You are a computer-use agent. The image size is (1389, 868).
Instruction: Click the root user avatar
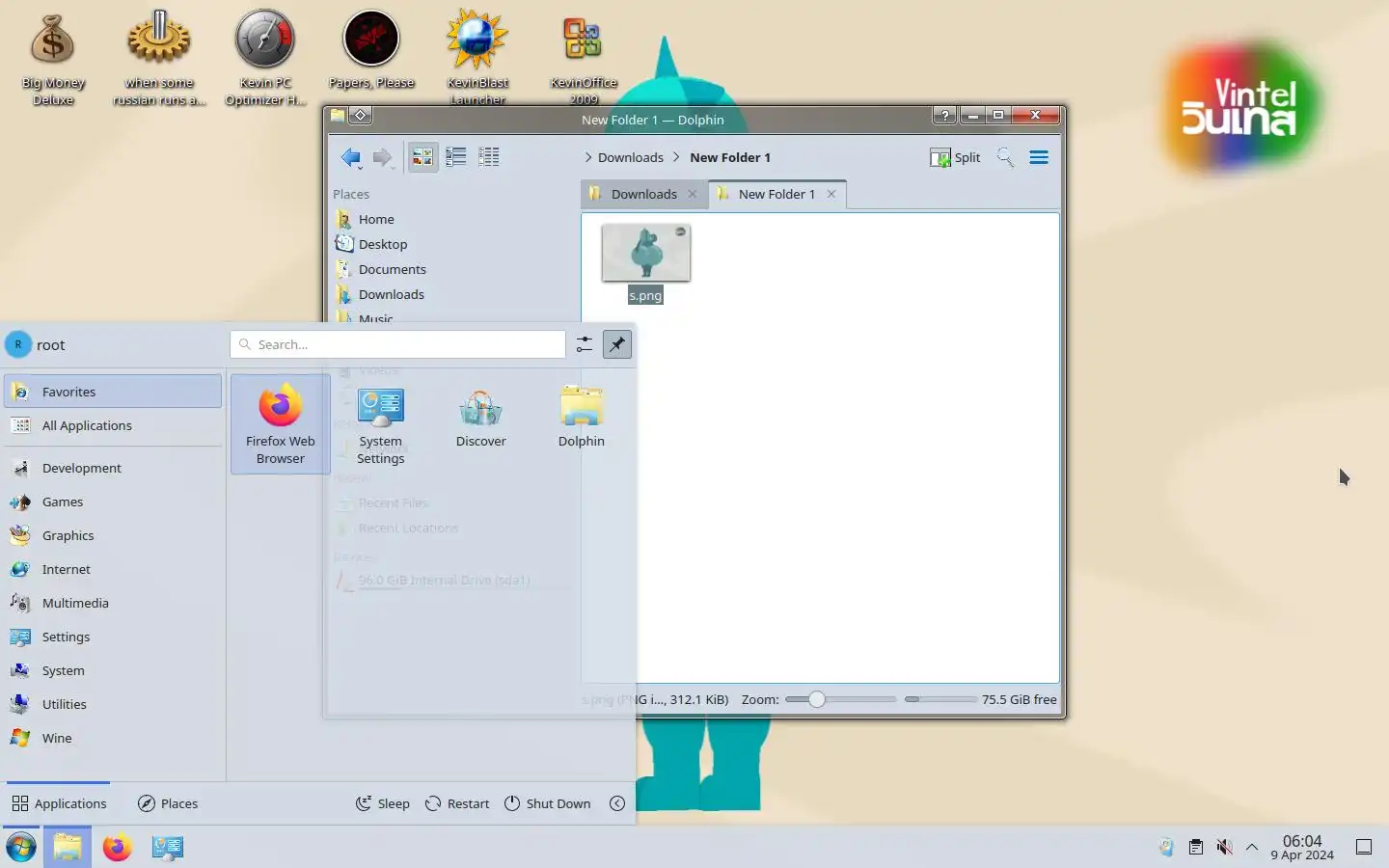(17, 344)
